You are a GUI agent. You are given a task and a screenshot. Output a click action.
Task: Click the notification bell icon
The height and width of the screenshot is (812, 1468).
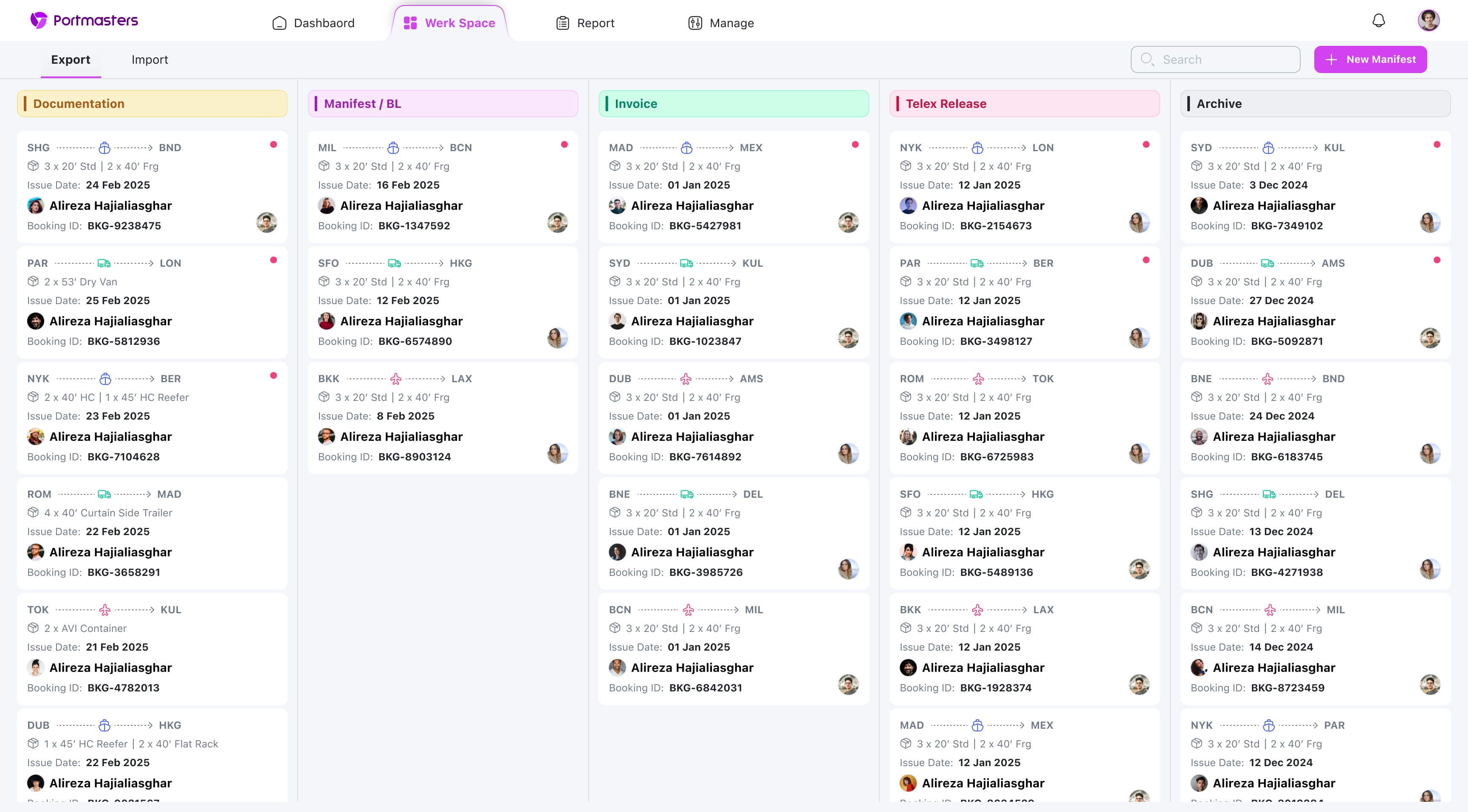click(1378, 21)
